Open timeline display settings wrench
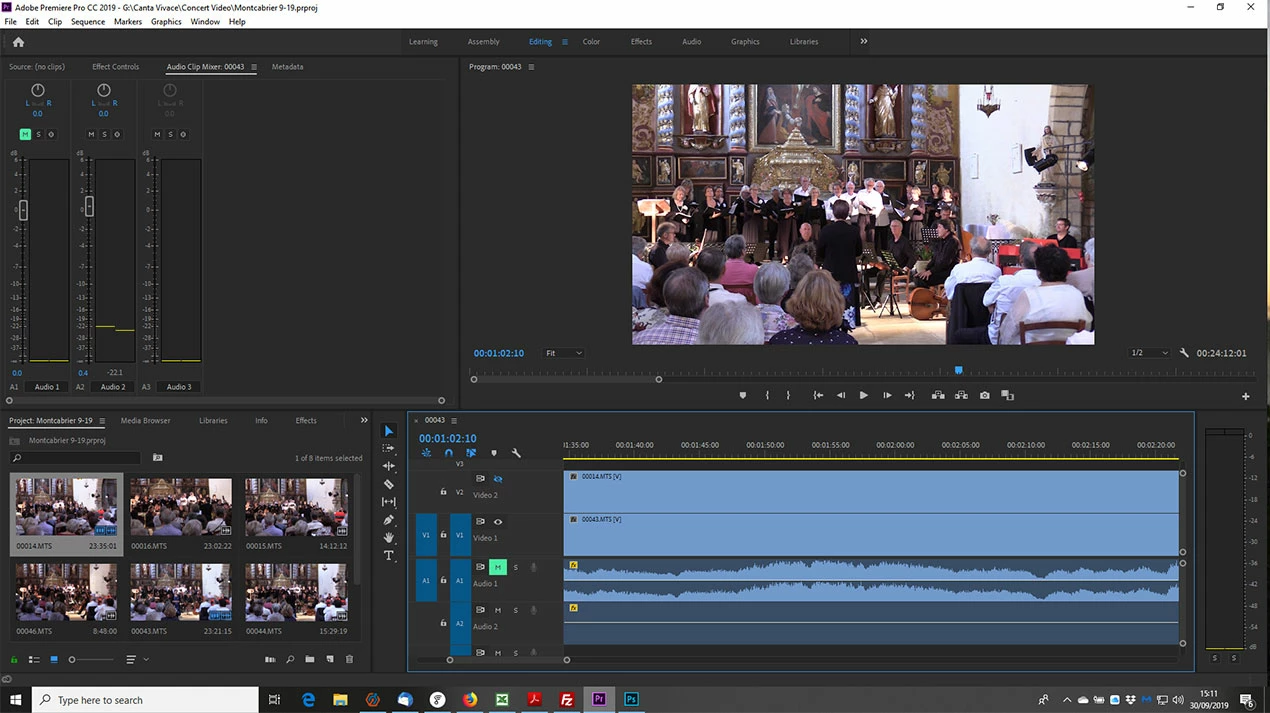The image size is (1270, 713). (x=516, y=453)
